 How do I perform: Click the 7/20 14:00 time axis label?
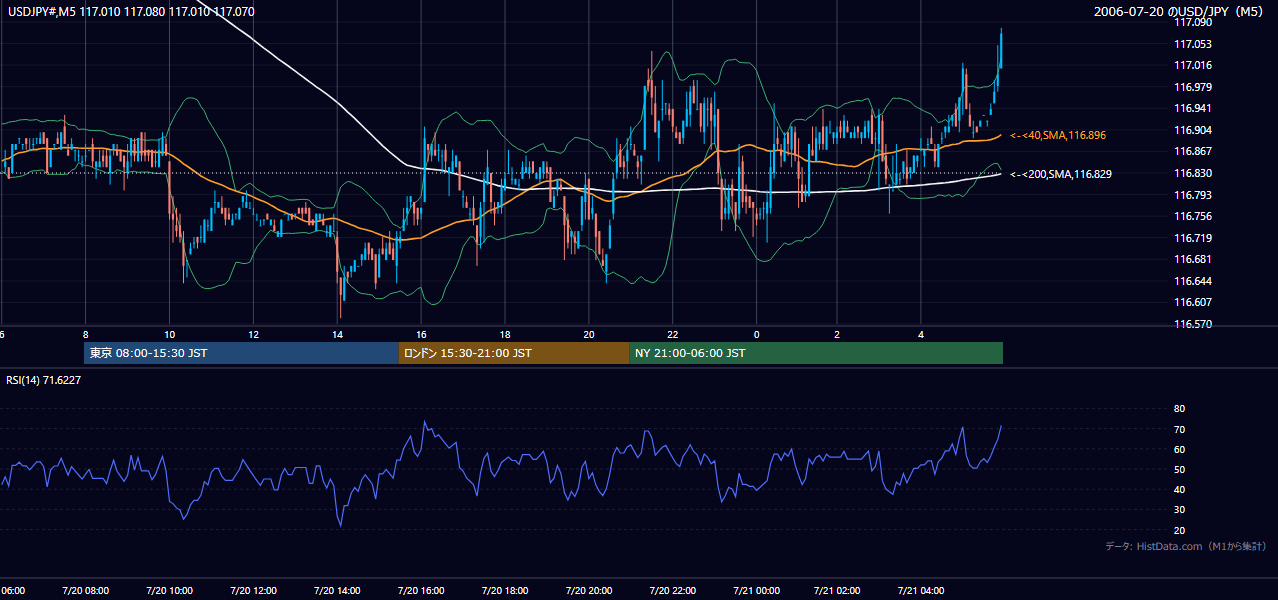pyautogui.click(x=337, y=590)
